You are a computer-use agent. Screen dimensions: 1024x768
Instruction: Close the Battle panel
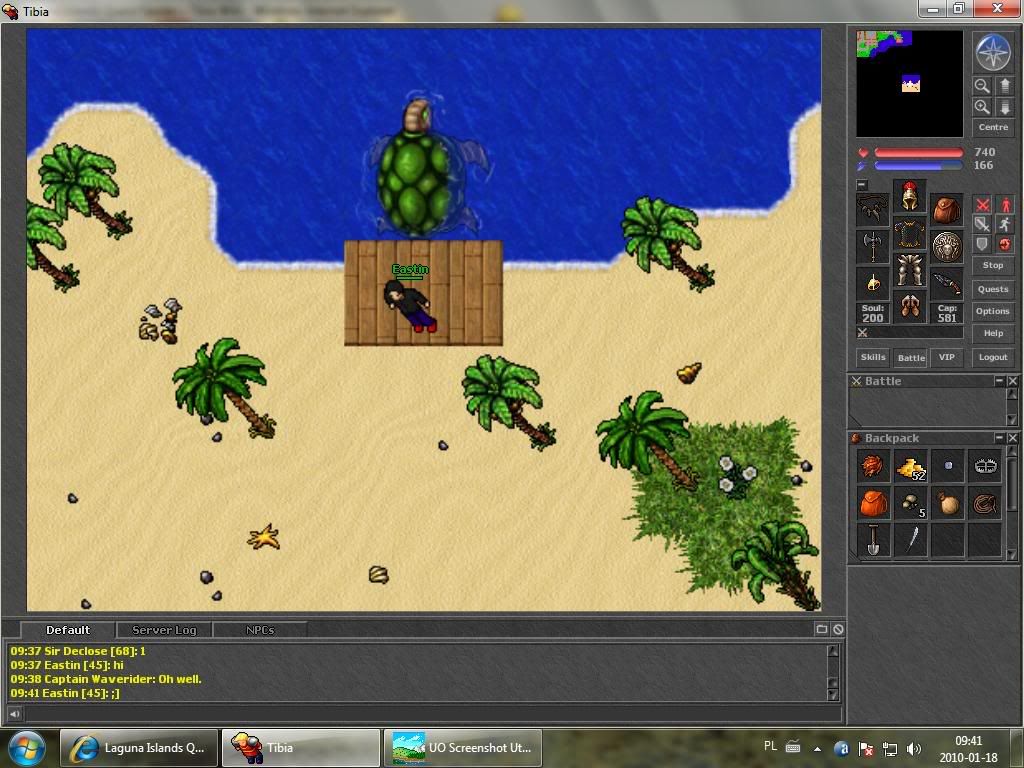pyautogui.click(x=1012, y=380)
